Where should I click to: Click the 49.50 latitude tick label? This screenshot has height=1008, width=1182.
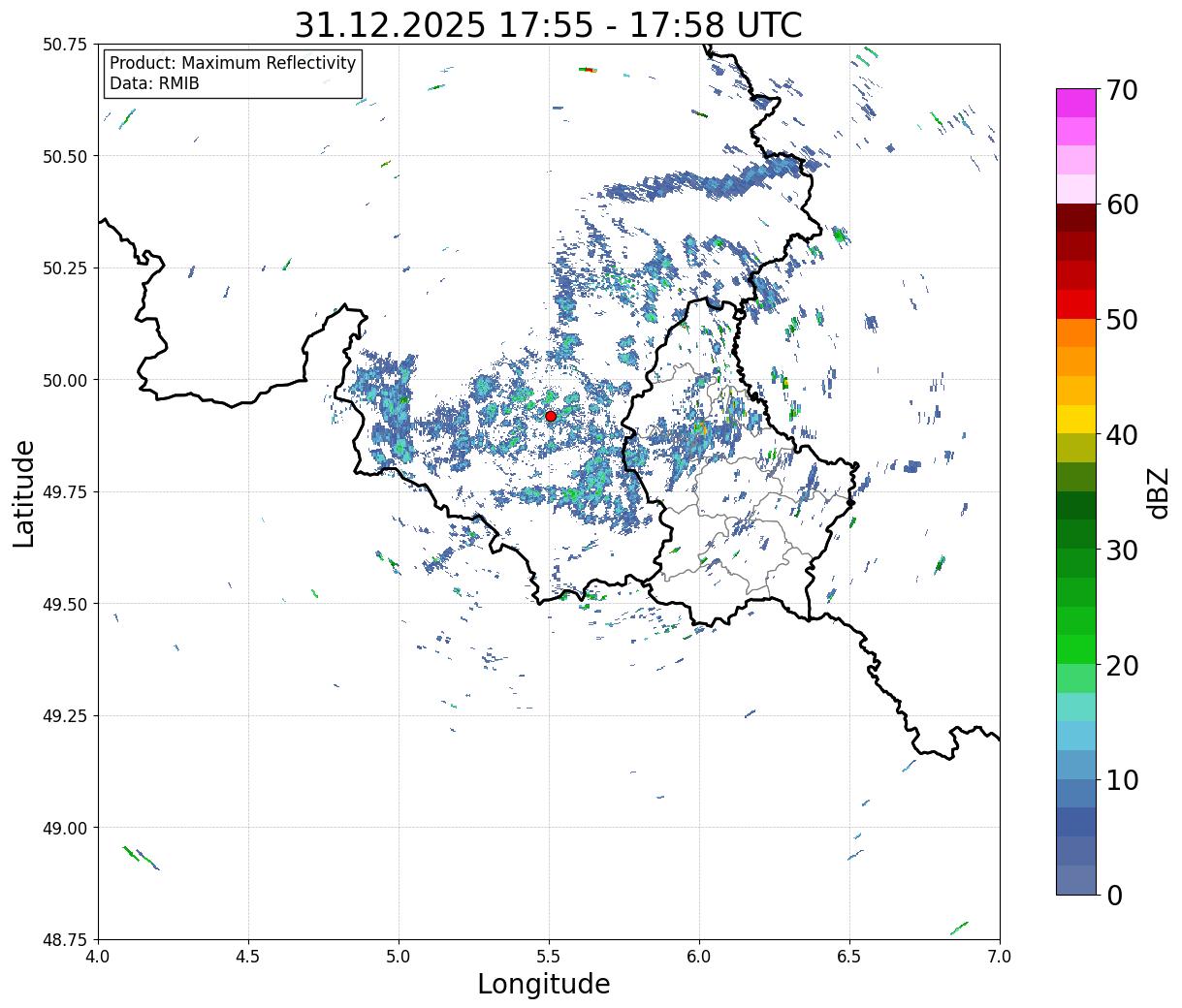tap(65, 604)
